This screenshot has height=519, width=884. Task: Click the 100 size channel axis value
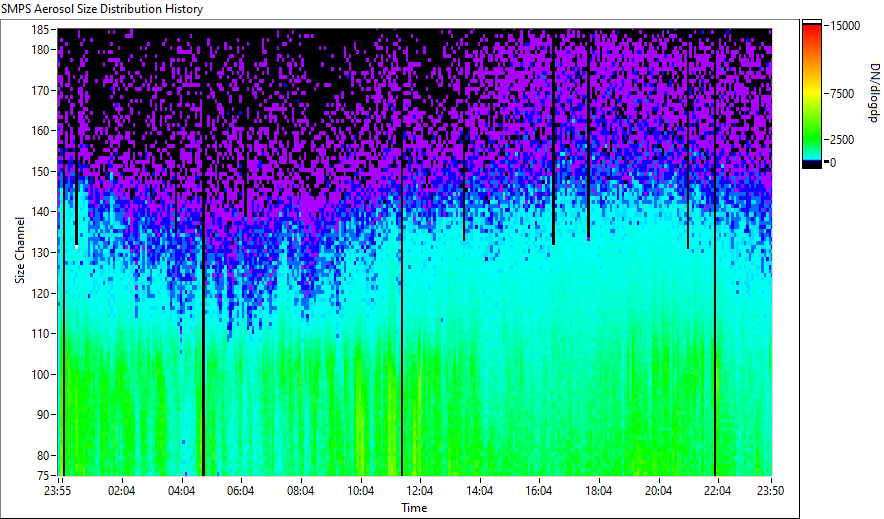[42, 374]
